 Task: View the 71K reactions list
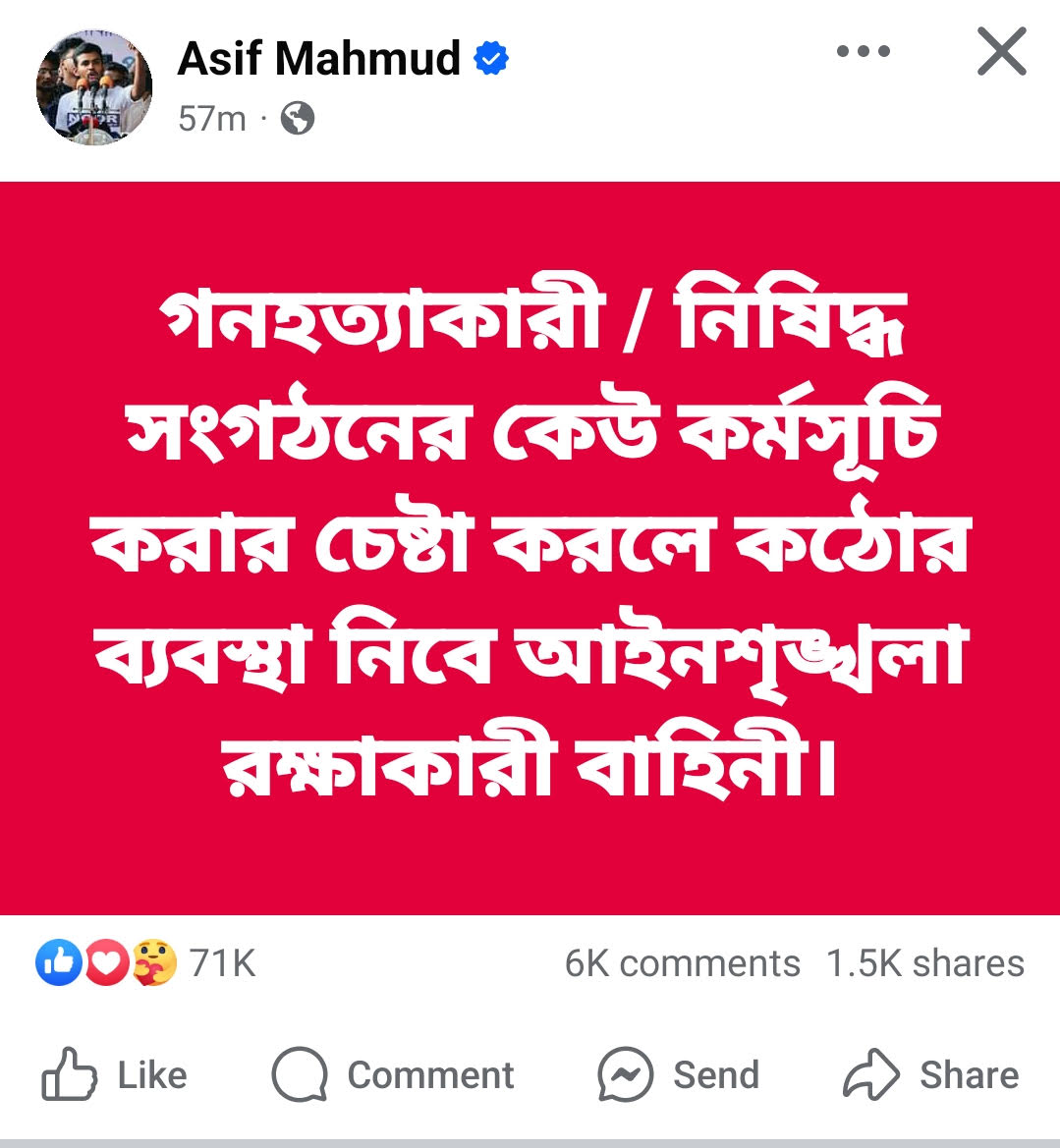point(223,962)
